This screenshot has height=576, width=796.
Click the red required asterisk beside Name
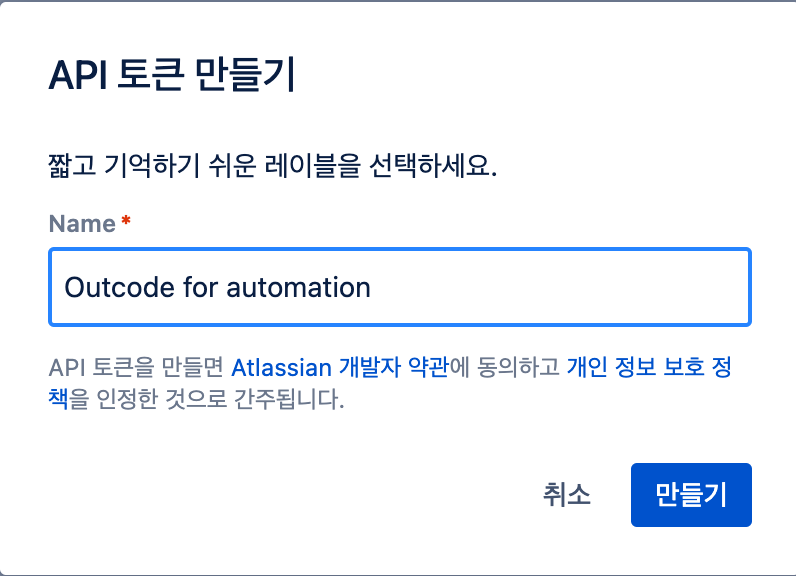coord(126,222)
